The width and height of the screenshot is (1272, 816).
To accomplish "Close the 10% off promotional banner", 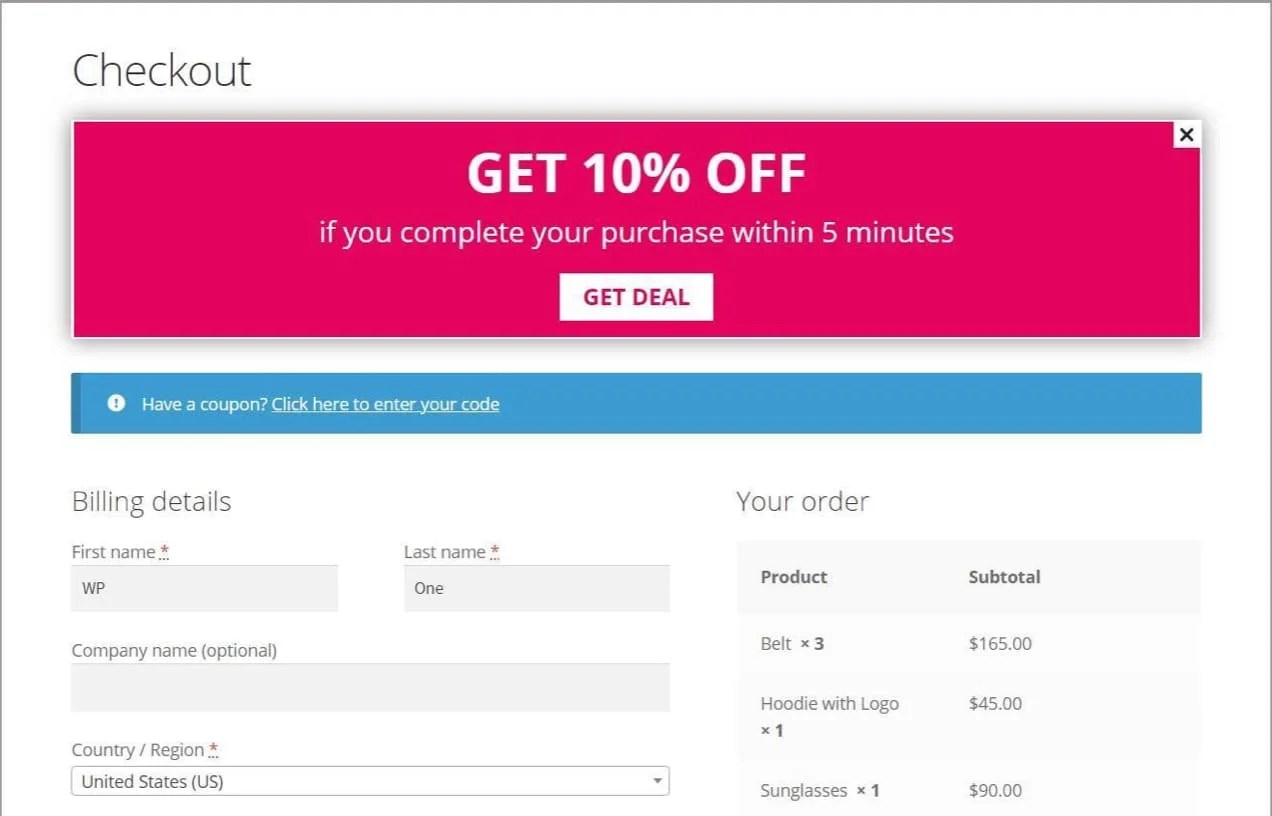I will tap(1186, 134).
